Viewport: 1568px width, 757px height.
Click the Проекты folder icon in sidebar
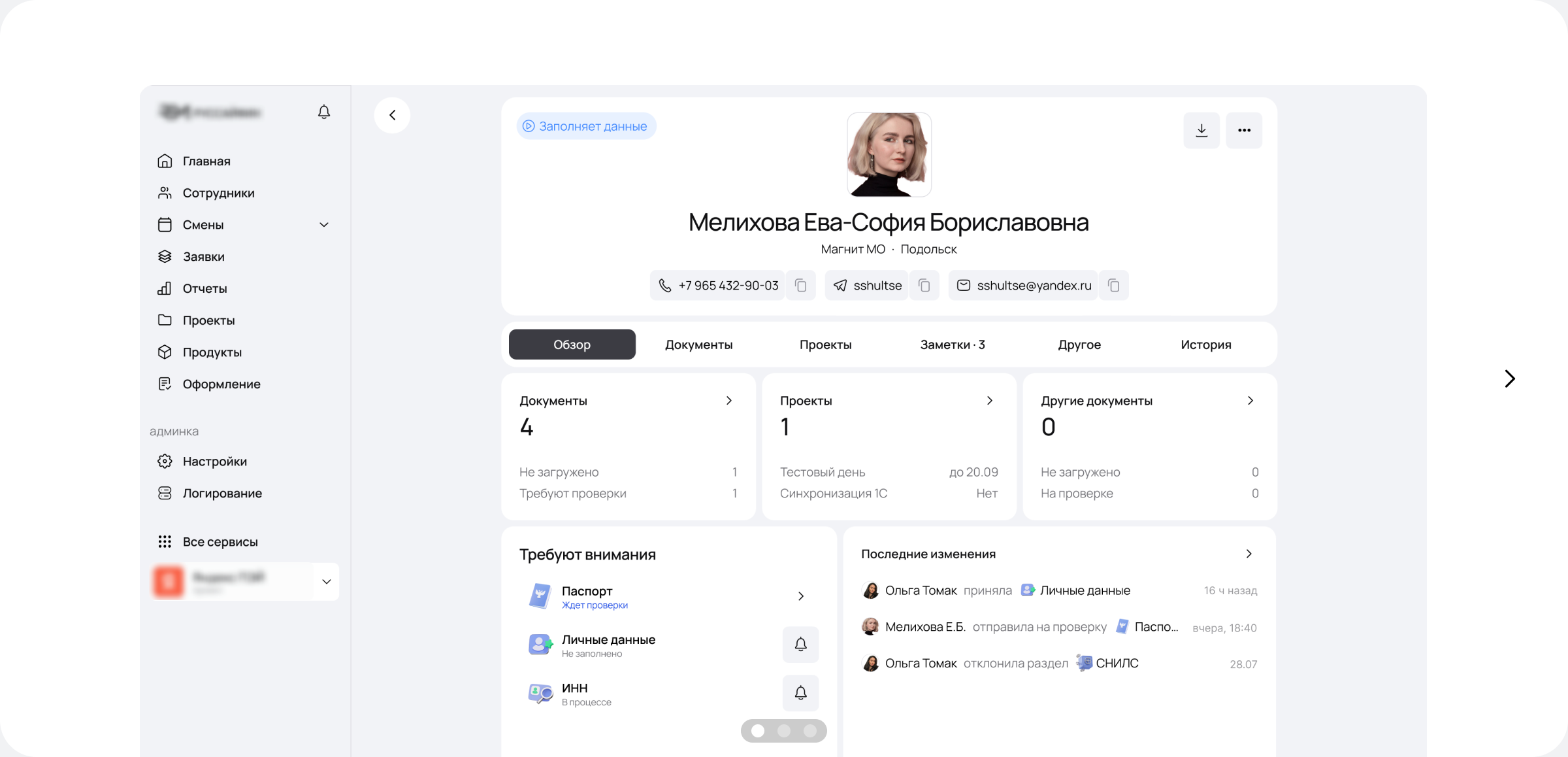coord(165,320)
